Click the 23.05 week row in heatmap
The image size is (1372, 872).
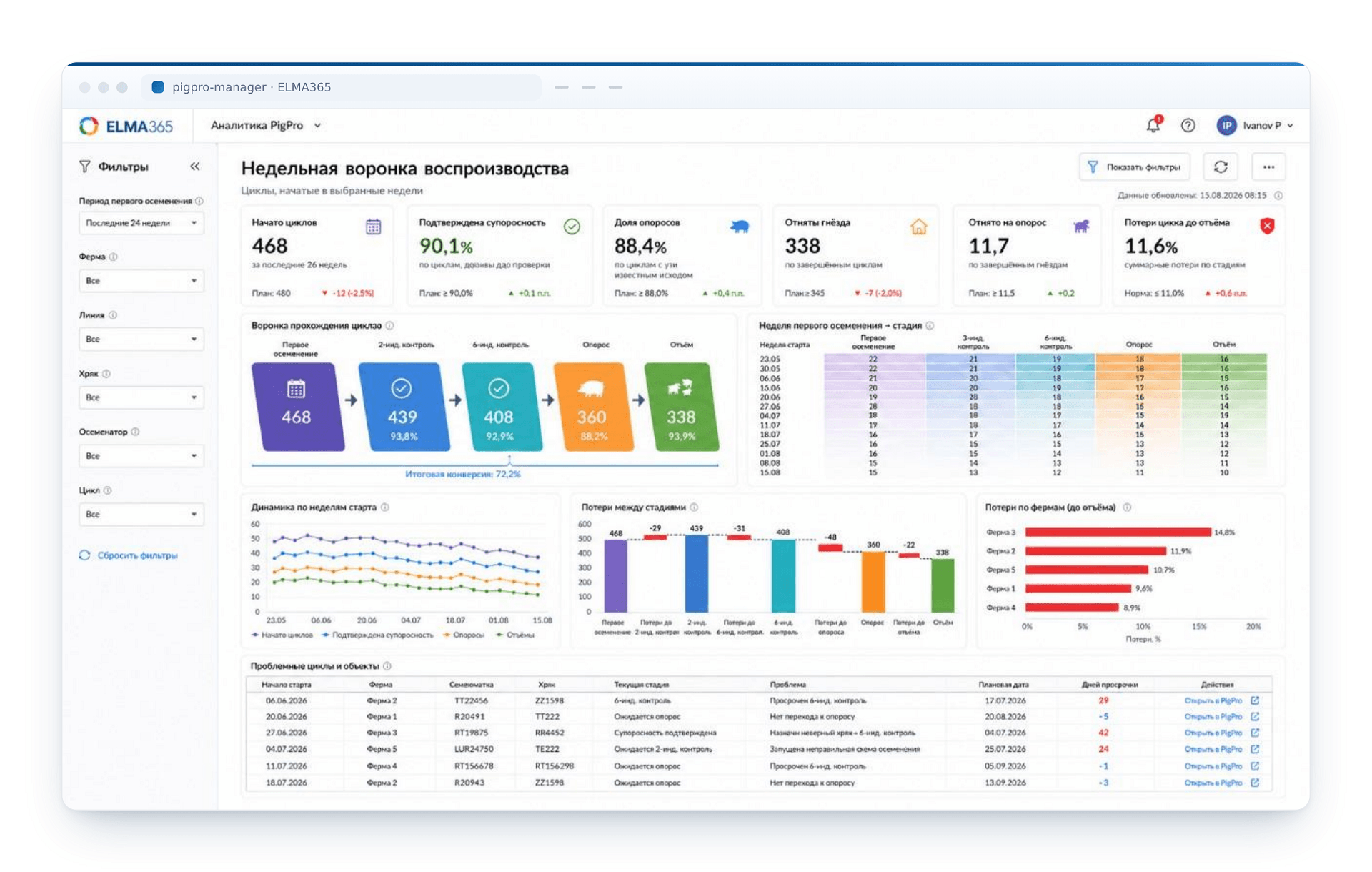tap(1013, 359)
